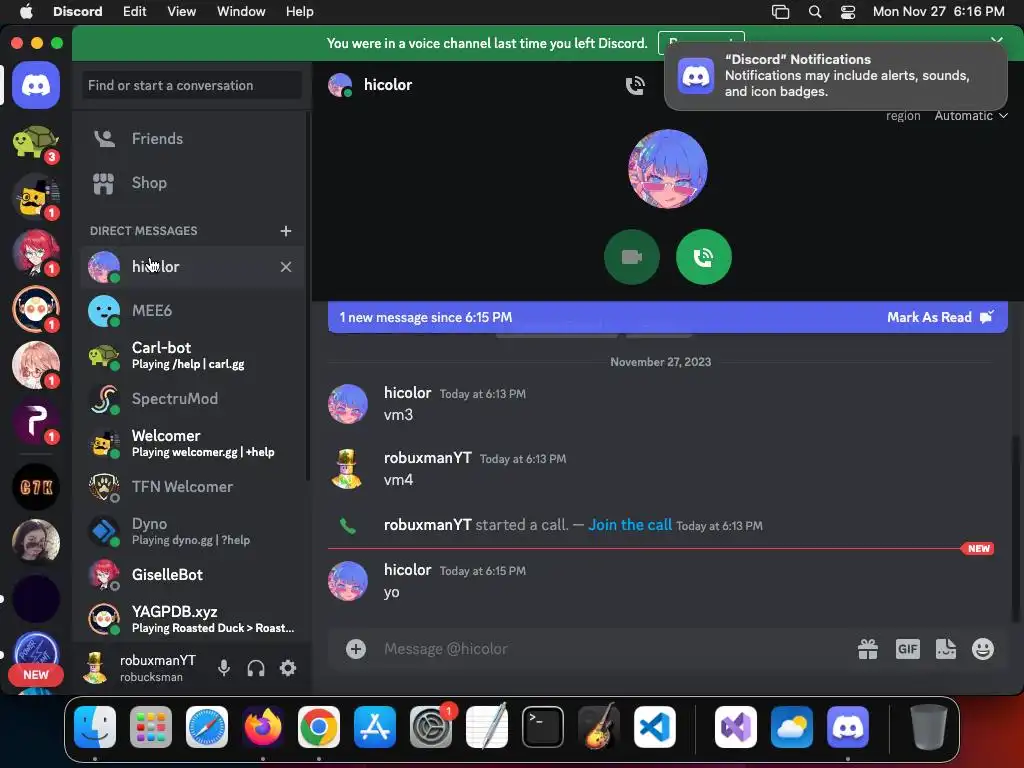Select the hicolor conversation
Image resolution: width=1024 pixels, height=768 pixels.
pyautogui.click(x=193, y=266)
